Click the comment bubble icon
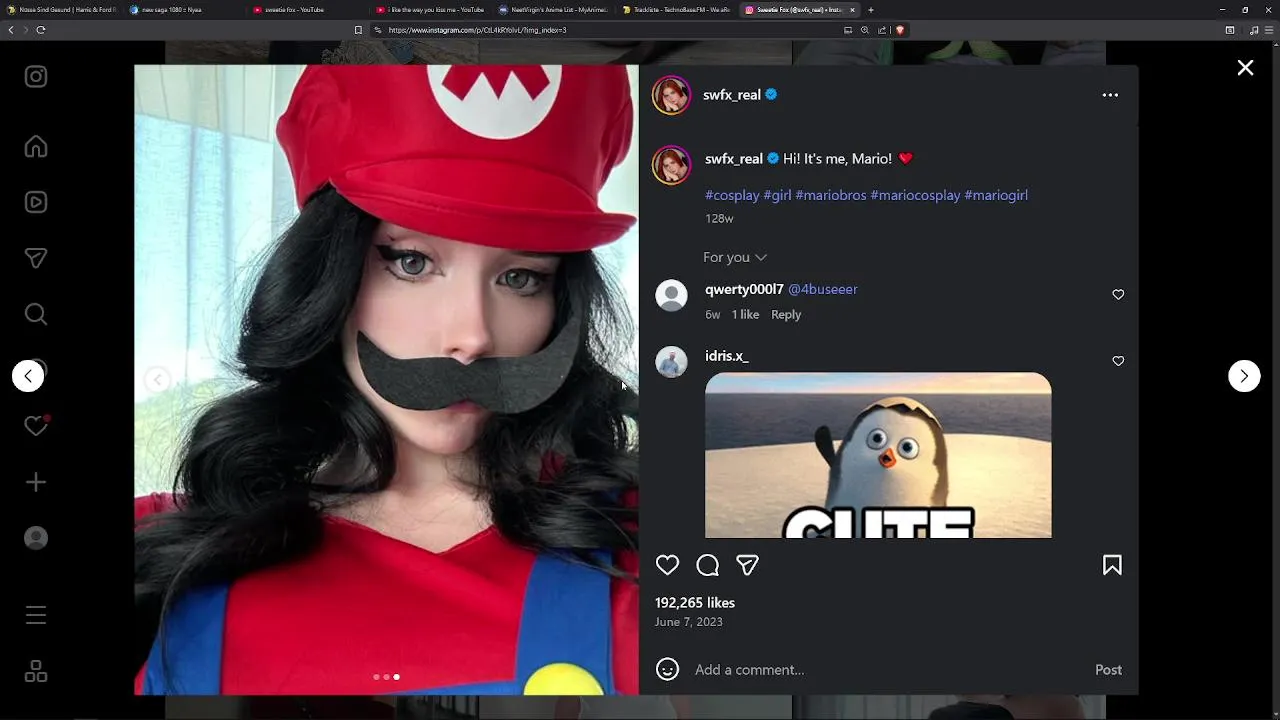 pyautogui.click(x=707, y=565)
